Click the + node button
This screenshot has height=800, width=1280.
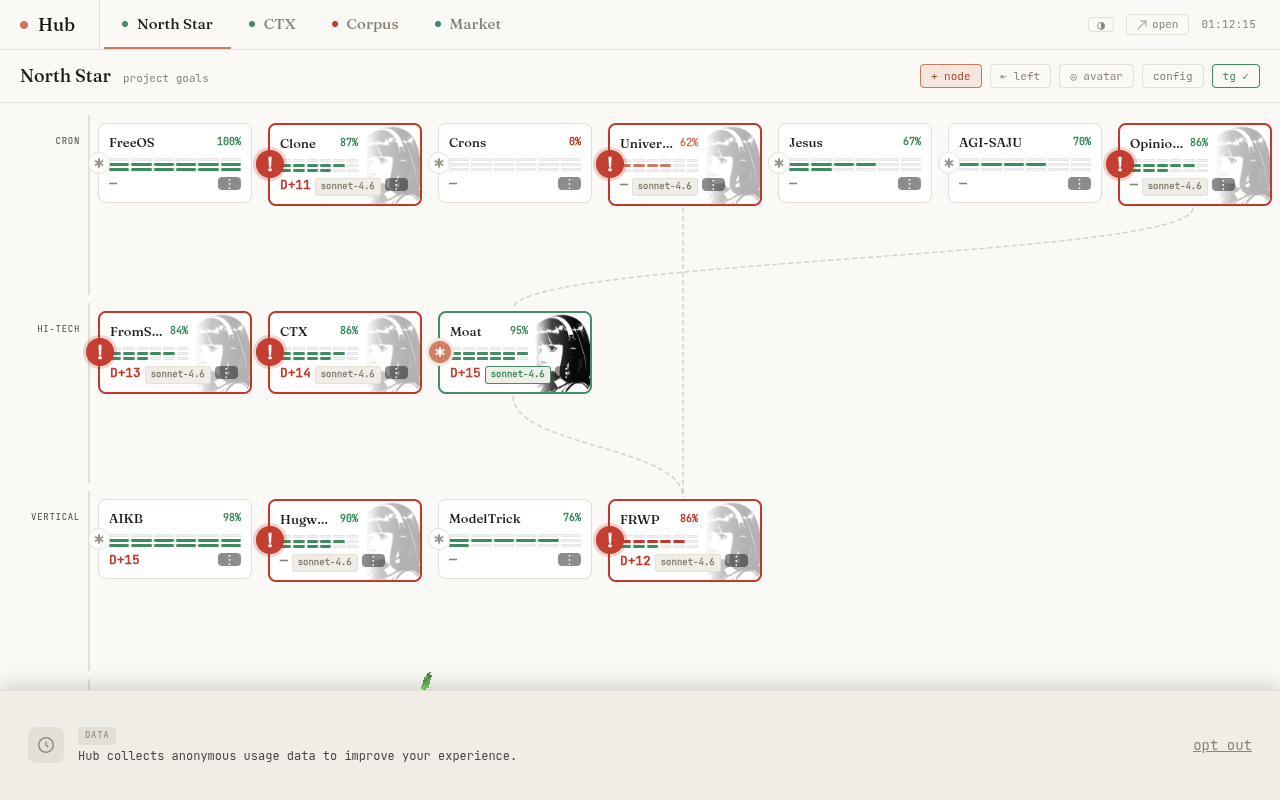point(951,76)
